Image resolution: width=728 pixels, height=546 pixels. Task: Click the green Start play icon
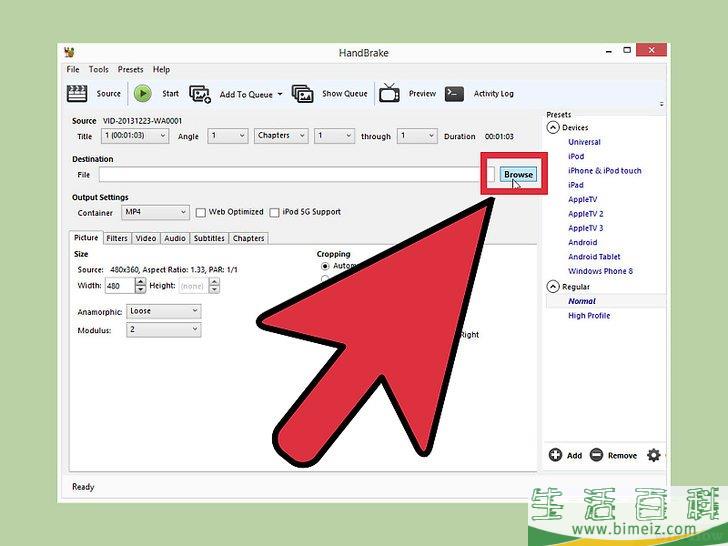[143, 93]
